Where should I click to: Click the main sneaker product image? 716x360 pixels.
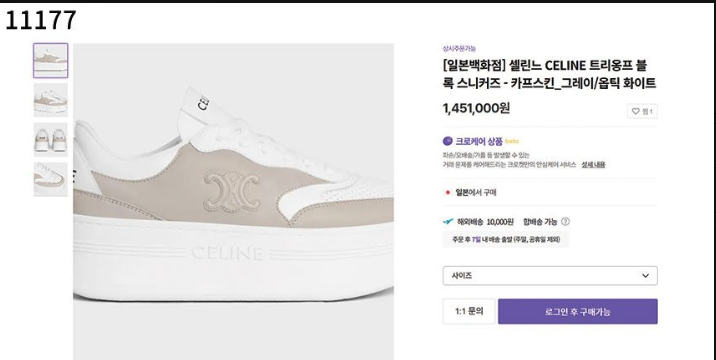point(233,201)
